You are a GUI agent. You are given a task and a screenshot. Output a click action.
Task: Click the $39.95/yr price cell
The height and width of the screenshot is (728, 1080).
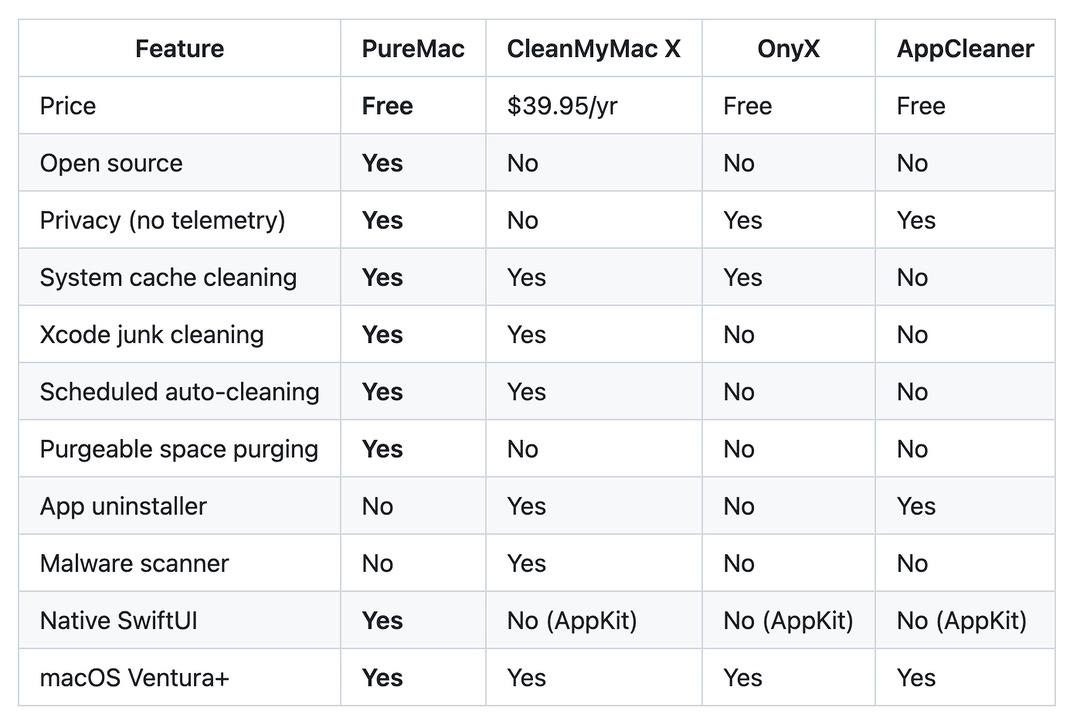pos(562,106)
